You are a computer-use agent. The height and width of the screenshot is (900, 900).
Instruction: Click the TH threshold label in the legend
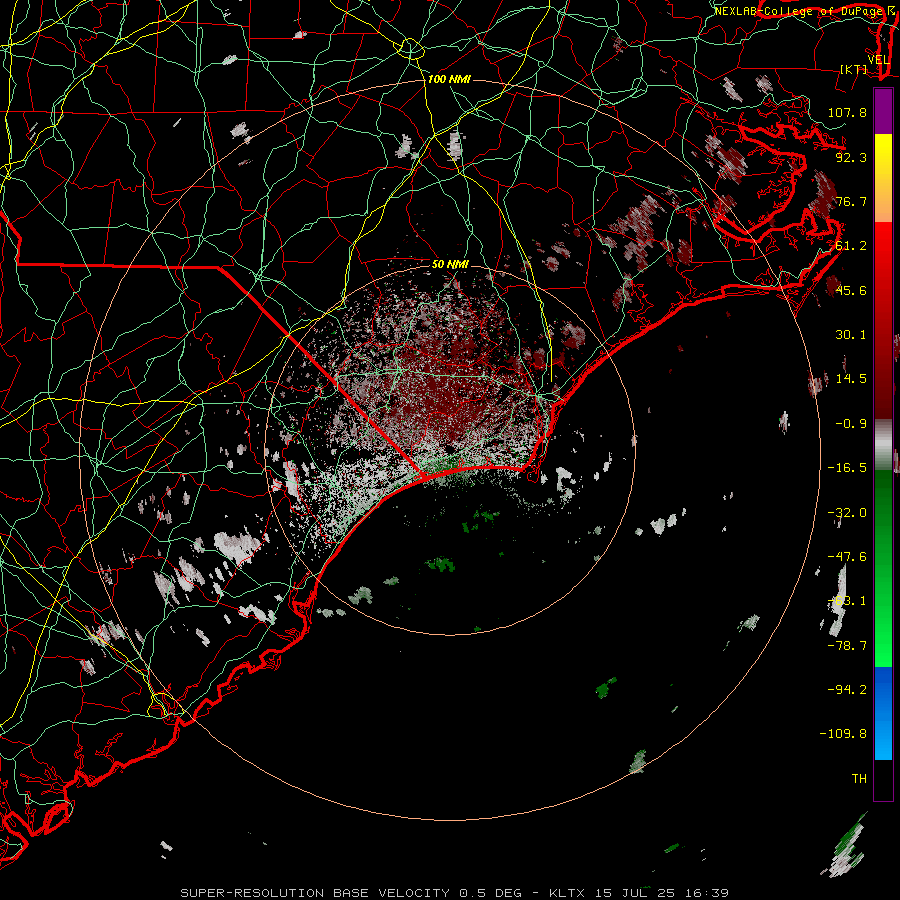click(x=859, y=779)
